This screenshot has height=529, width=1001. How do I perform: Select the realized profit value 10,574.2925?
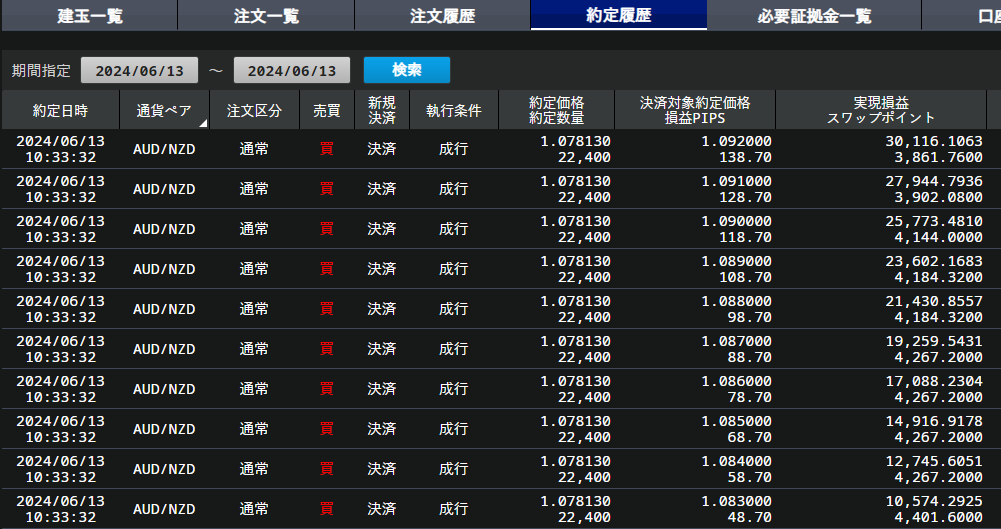933,501
